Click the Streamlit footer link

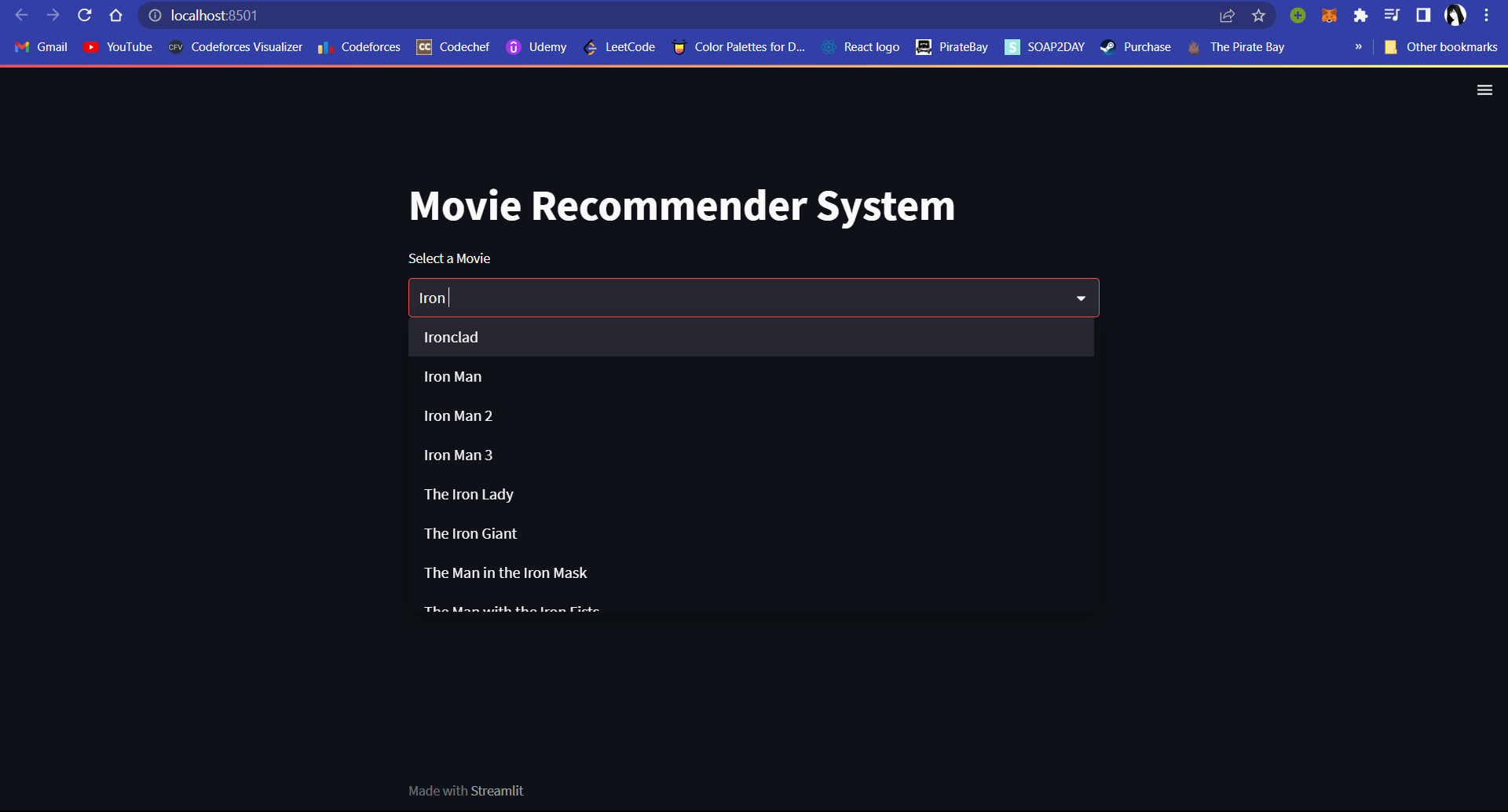point(497,791)
